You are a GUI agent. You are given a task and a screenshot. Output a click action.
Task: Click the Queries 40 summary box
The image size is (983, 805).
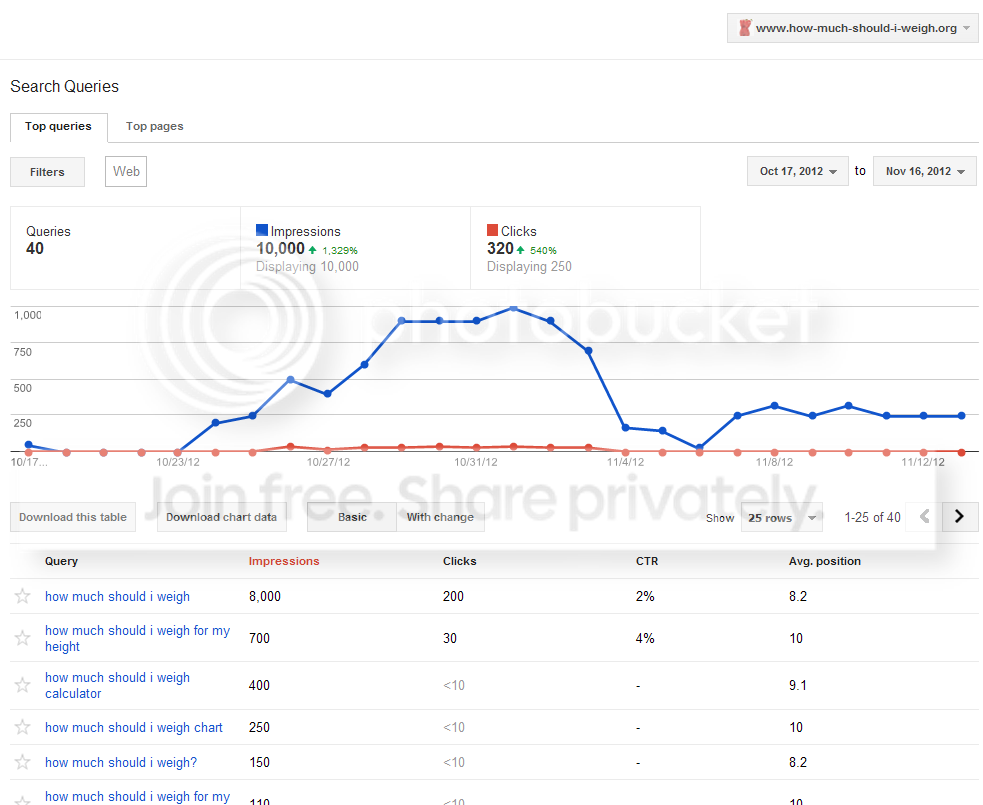[x=125, y=248]
